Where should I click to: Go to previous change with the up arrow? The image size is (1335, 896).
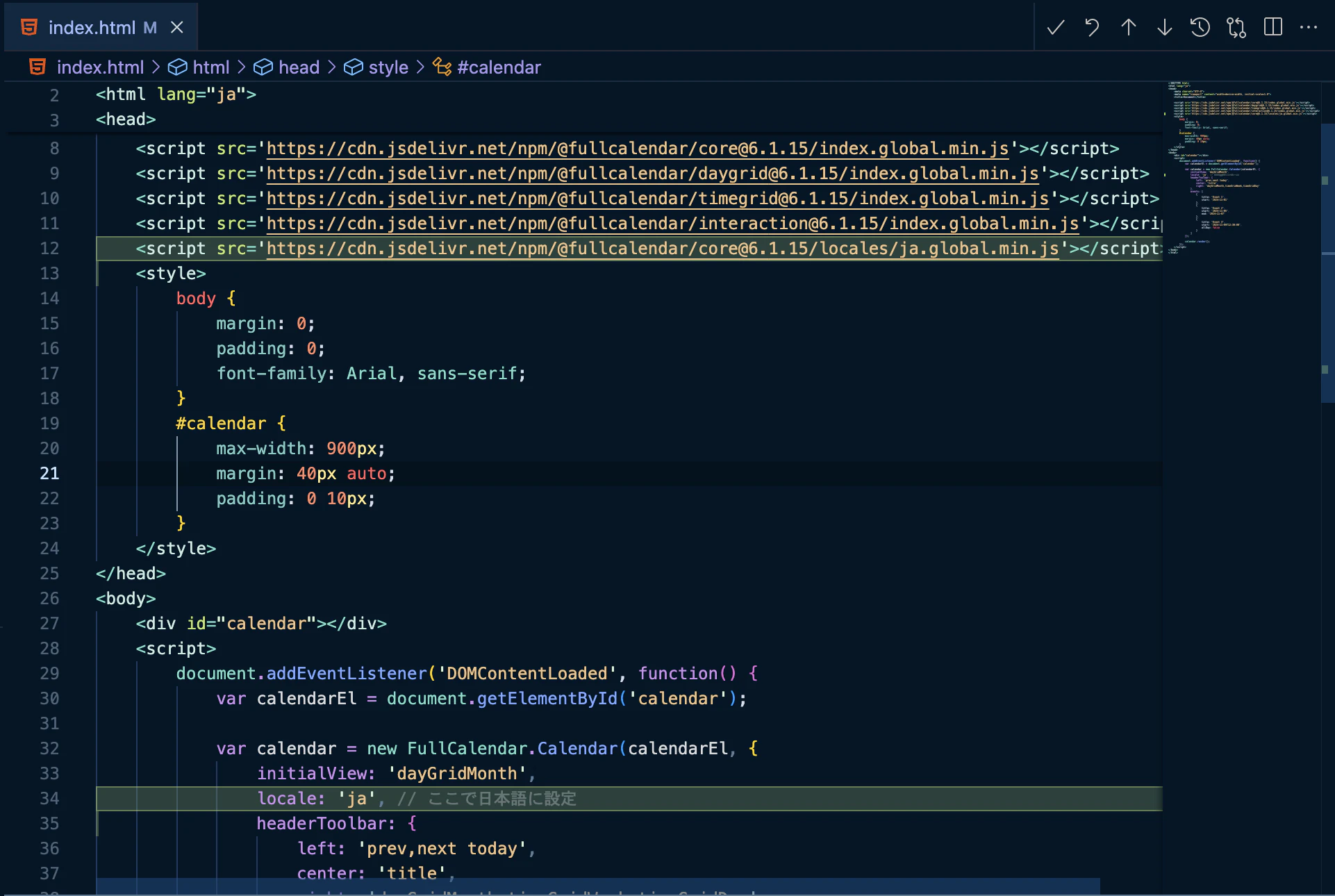(x=1129, y=28)
